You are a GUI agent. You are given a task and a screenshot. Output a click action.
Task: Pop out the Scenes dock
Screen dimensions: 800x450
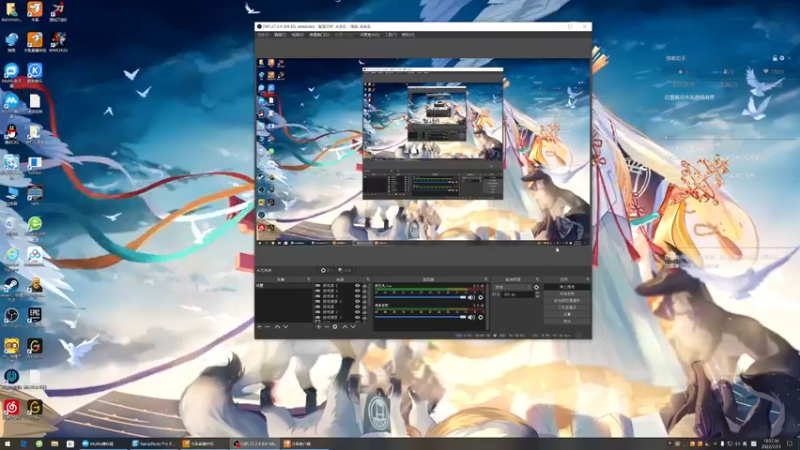click(309, 279)
